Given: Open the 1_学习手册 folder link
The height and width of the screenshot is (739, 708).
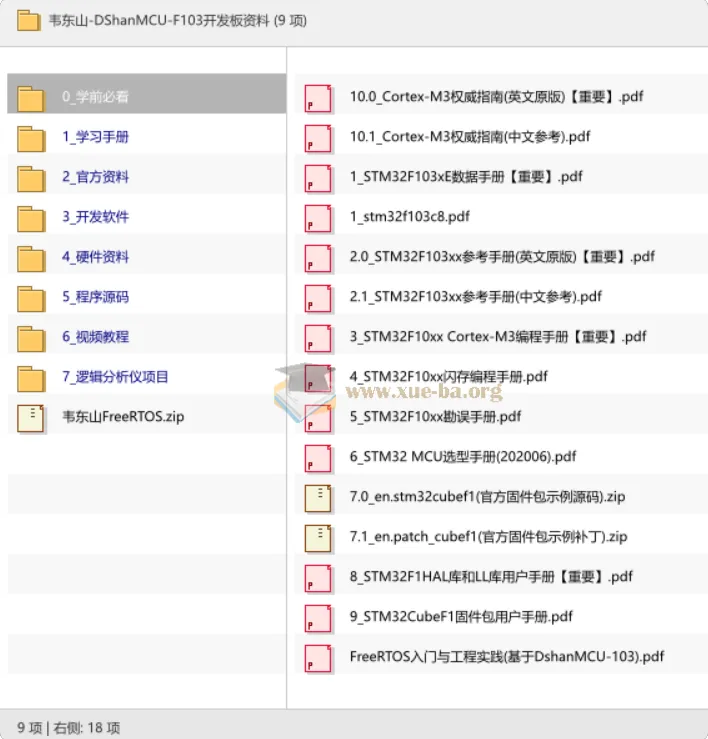Looking at the screenshot, I should tap(95, 137).
